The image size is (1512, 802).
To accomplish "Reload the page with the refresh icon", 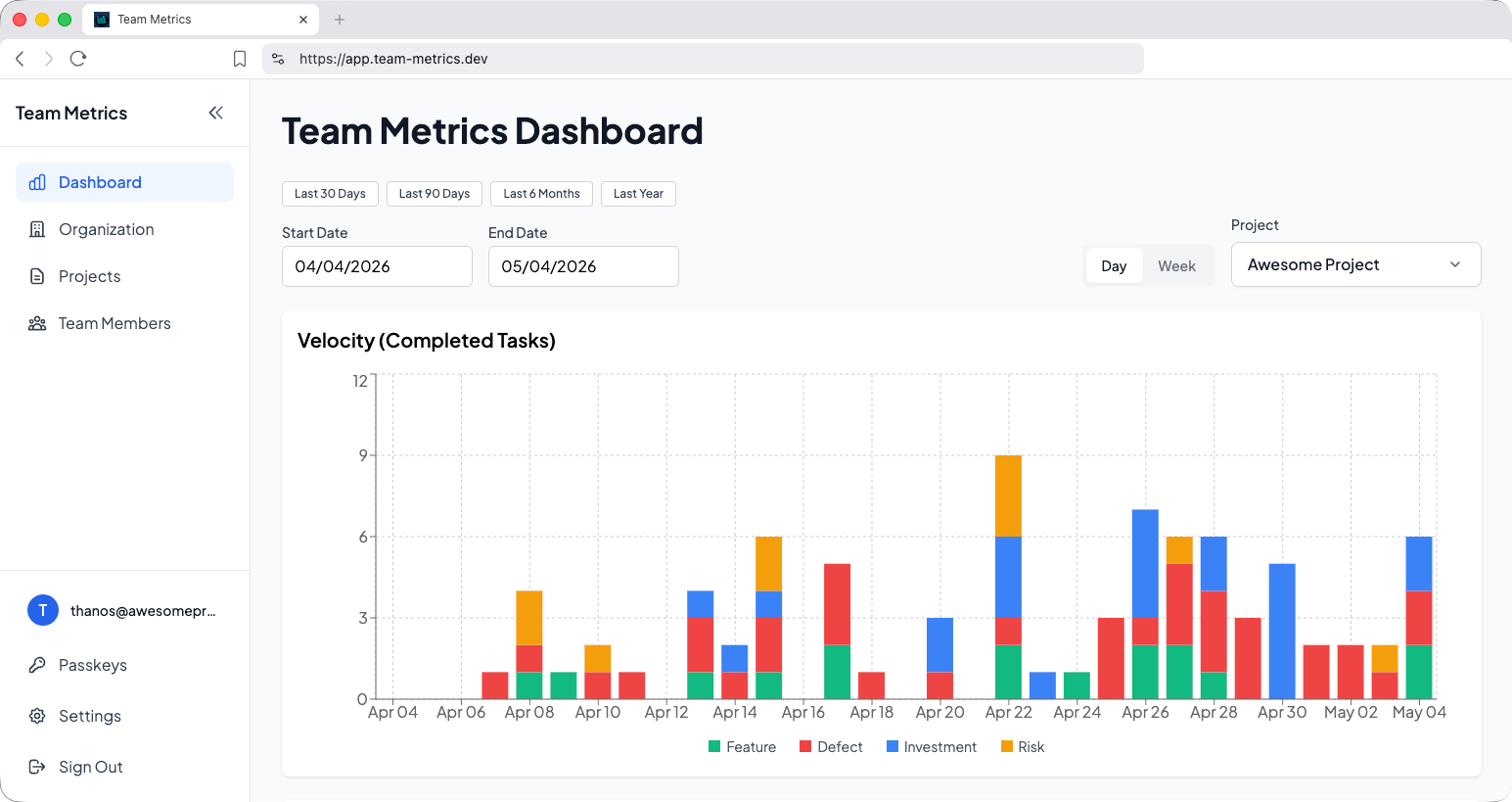I will click(78, 59).
